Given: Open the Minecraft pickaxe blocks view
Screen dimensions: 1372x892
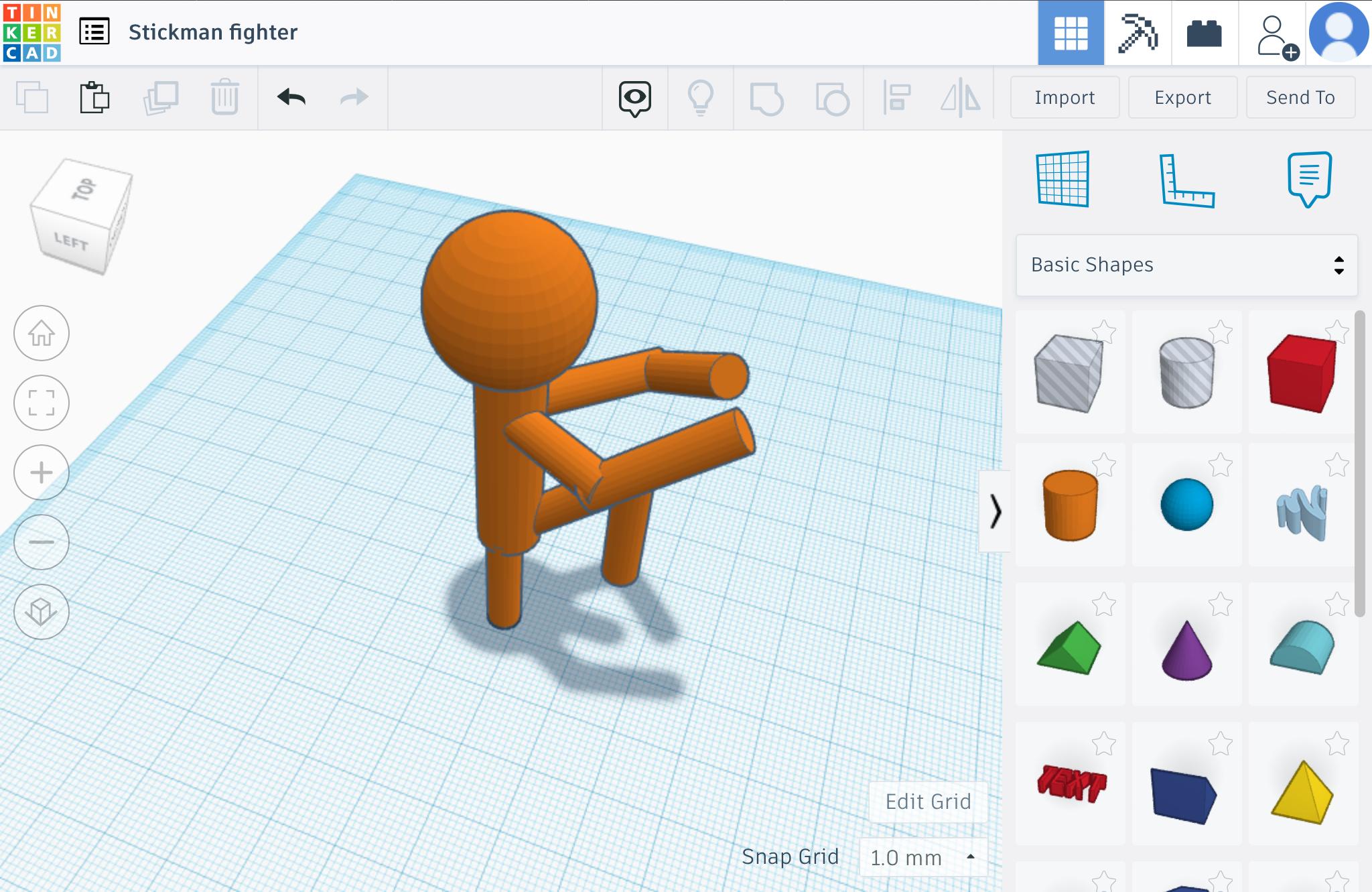Looking at the screenshot, I should point(1138,33).
